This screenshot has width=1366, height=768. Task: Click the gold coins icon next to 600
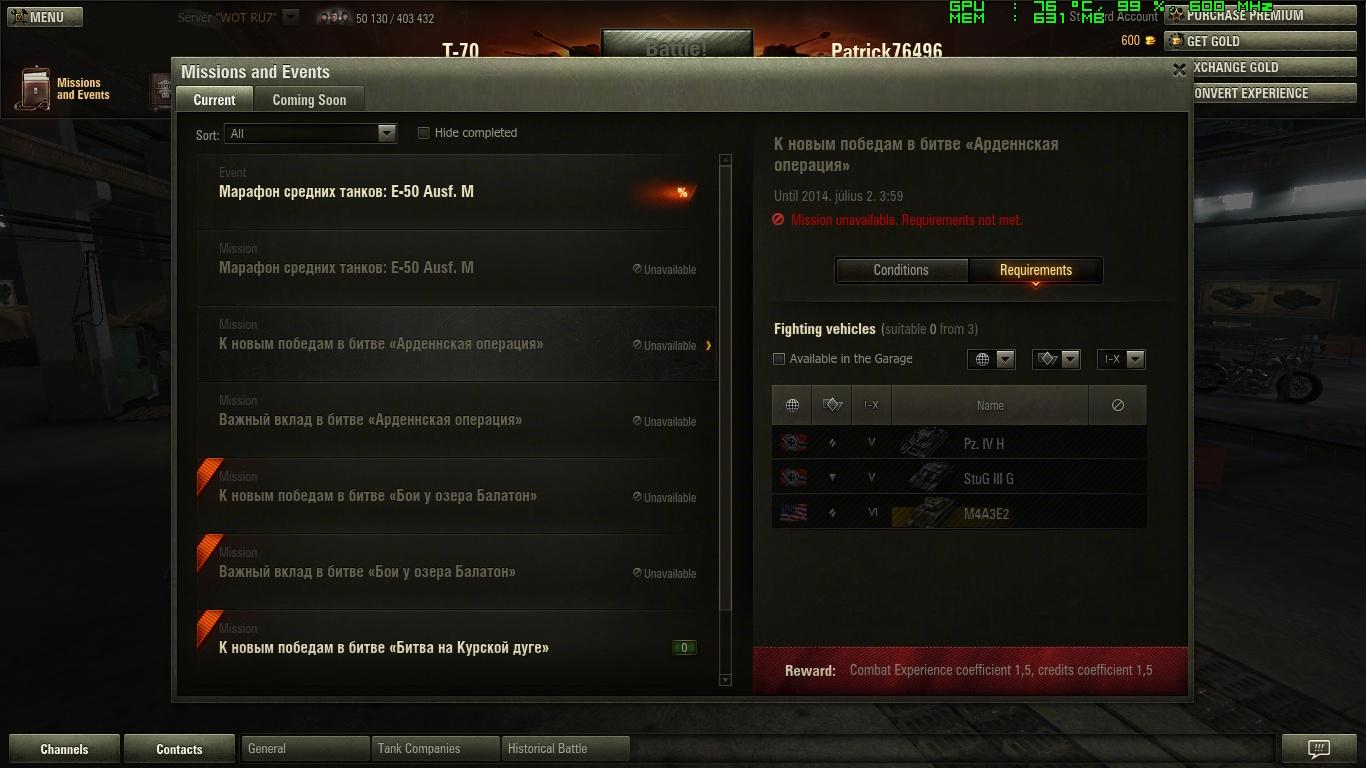coord(1150,41)
